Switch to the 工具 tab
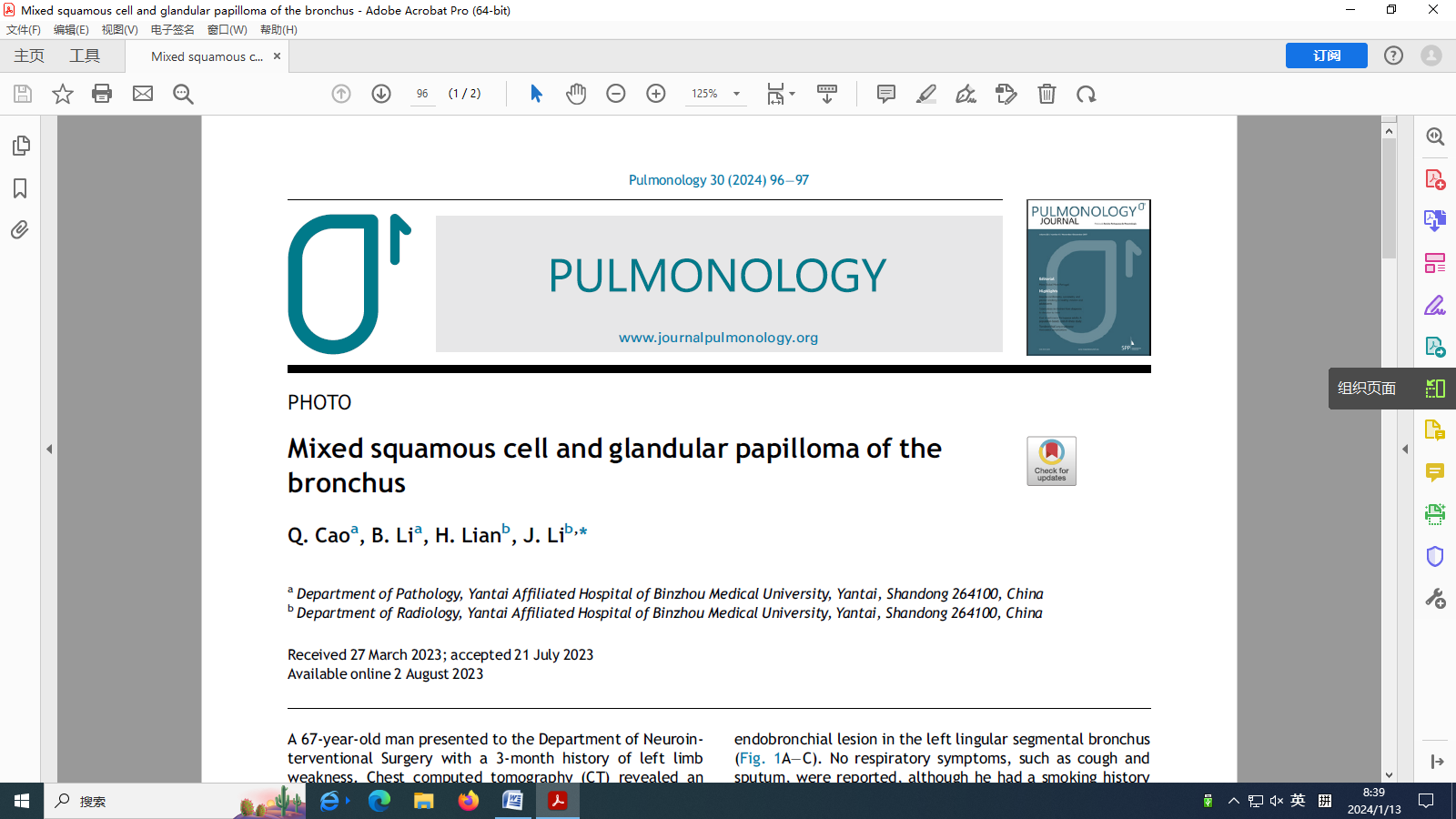Image resolution: width=1456 pixels, height=819 pixels. pyautogui.click(x=85, y=56)
